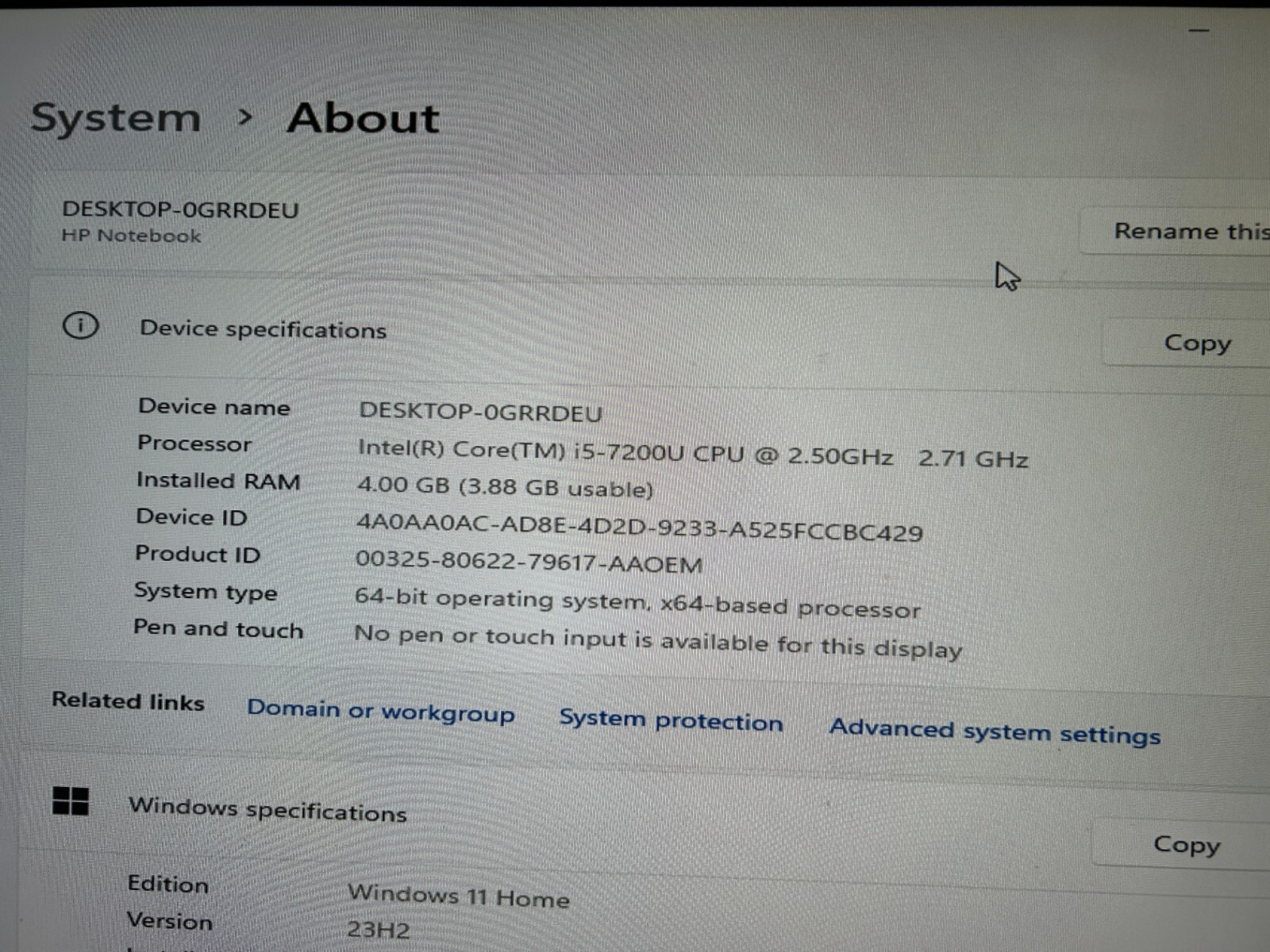Copy the Windows specifications

tap(1182, 844)
